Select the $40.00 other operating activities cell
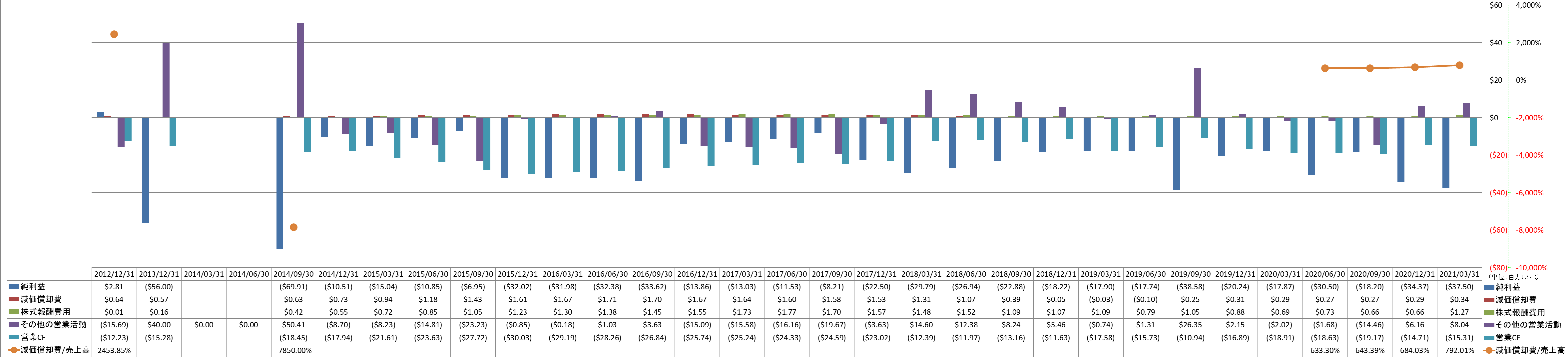The height and width of the screenshot is (357, 1568). click(x=159, y=325)
